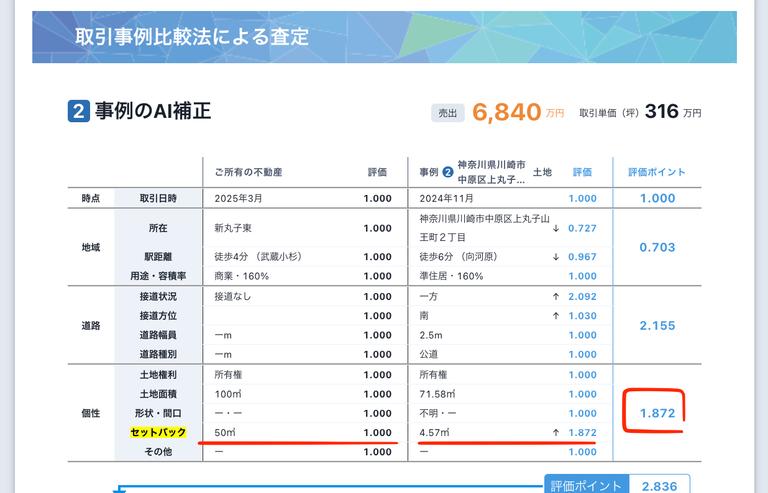Select the 316 万円 unit price
Image resolution: width=768 pixels, height=493 pixels.
point(672,112)
